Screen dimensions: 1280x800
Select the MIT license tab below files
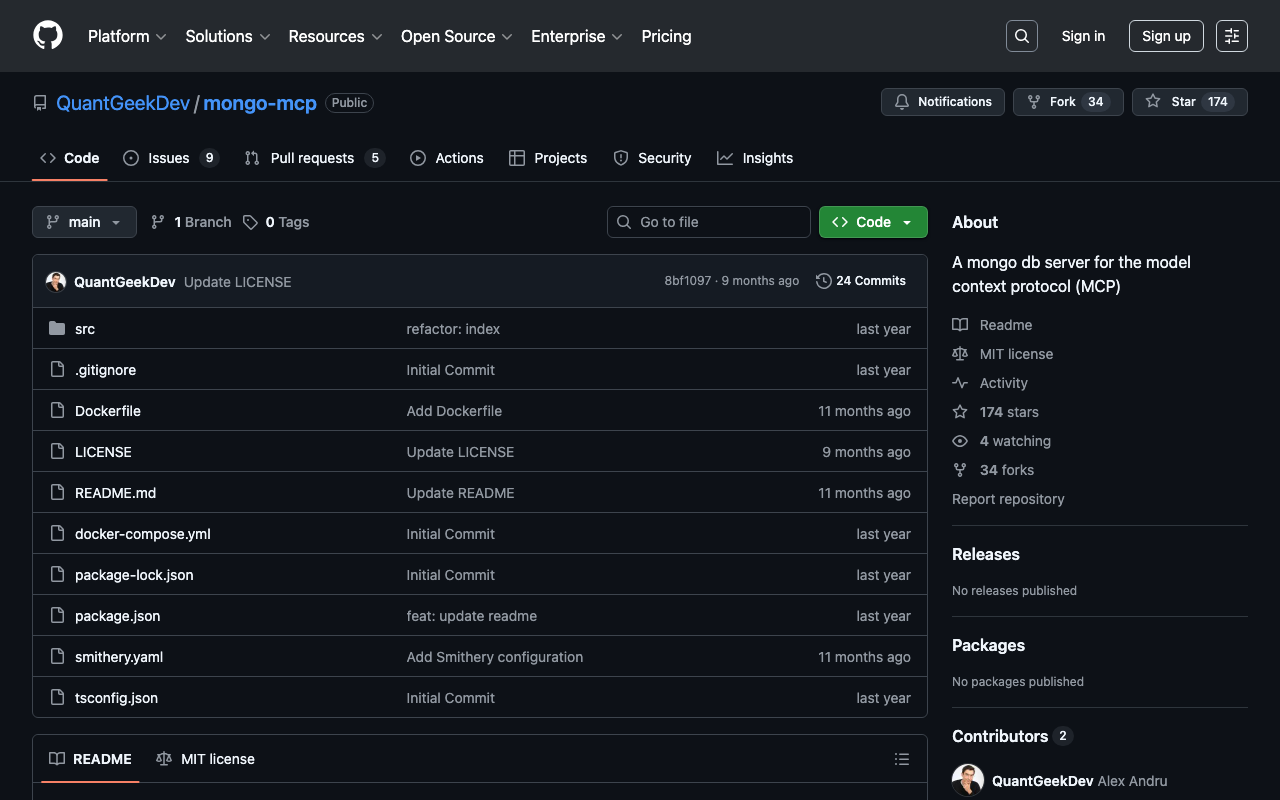click(x=206, y=759)
